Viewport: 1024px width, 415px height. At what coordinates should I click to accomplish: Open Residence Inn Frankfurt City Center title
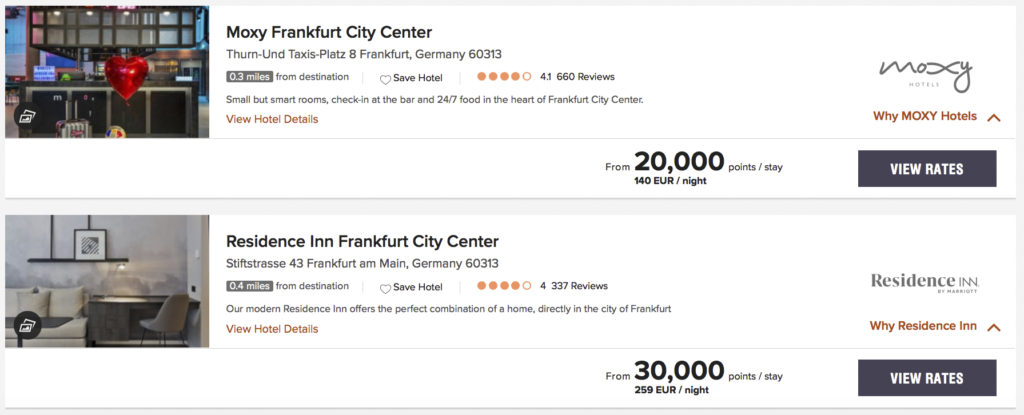[x=362, y=241]
